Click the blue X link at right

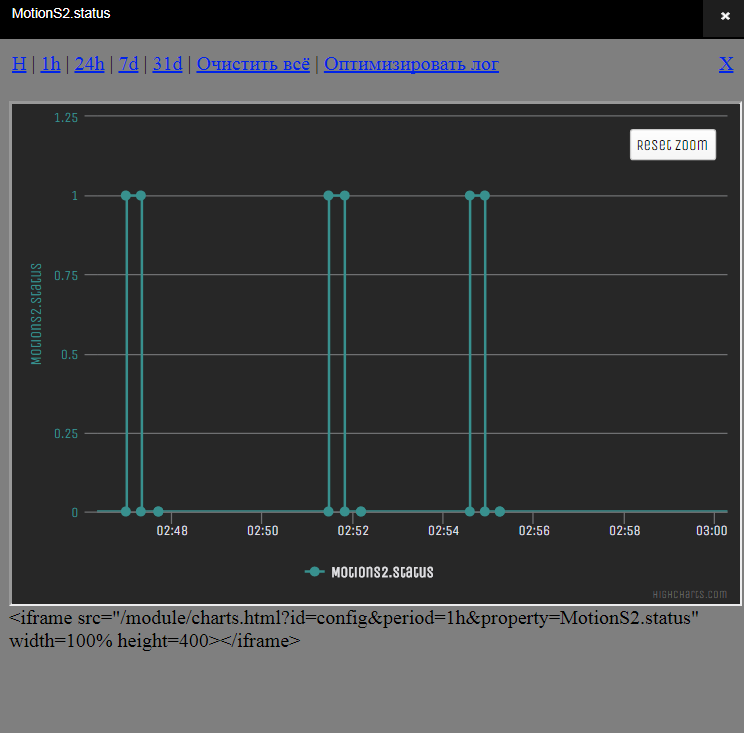[x=726, y=64]
